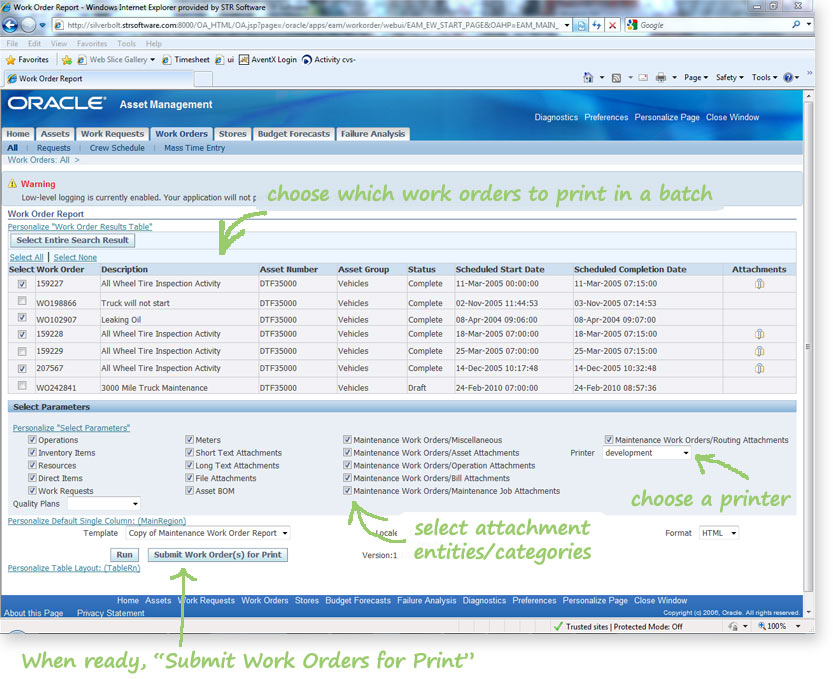Open the Activity cvs favorite
Viewport: 833px width, 679px height.
[x=329, y=60]
